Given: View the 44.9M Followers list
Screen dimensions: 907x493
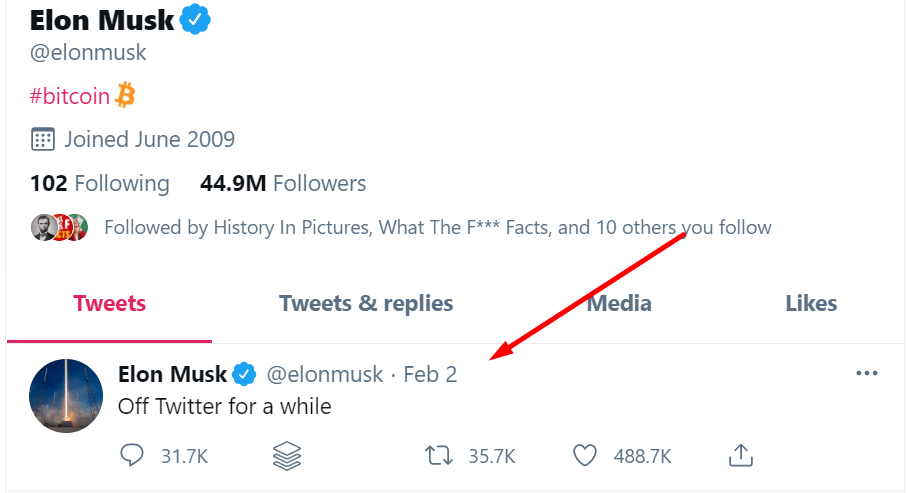Looking at the screenshot, I should pos(283,183).
